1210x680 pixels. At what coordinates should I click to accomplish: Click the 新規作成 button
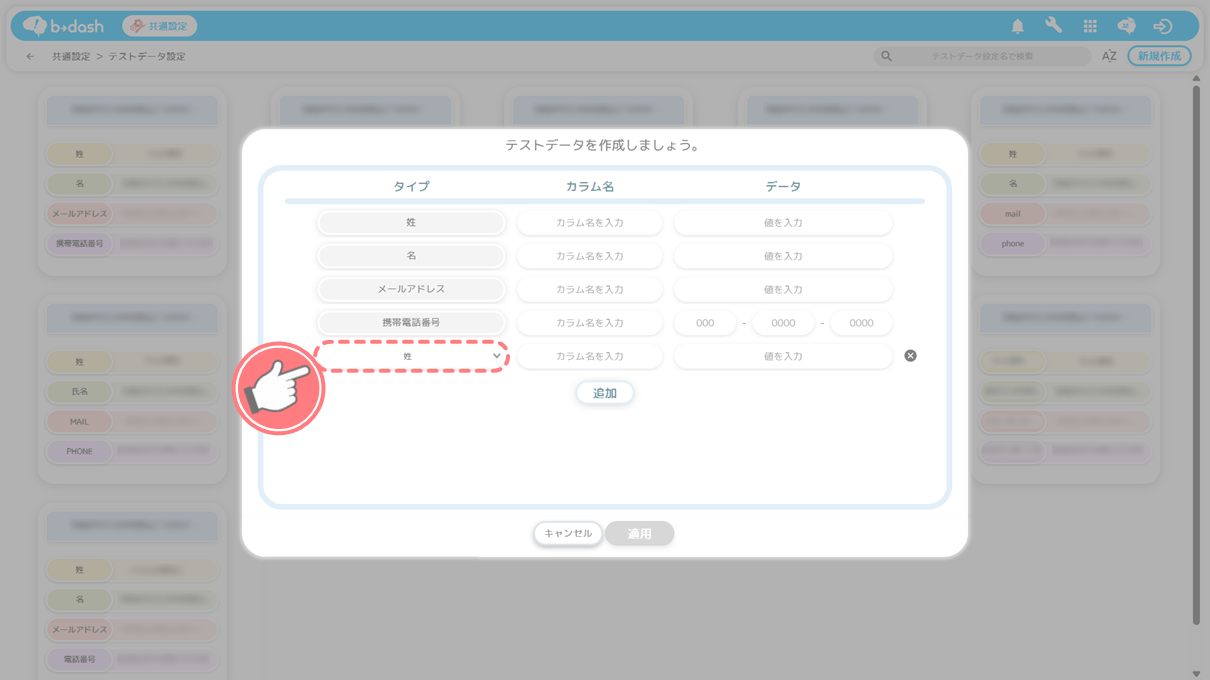click(x=1159, y=57)
